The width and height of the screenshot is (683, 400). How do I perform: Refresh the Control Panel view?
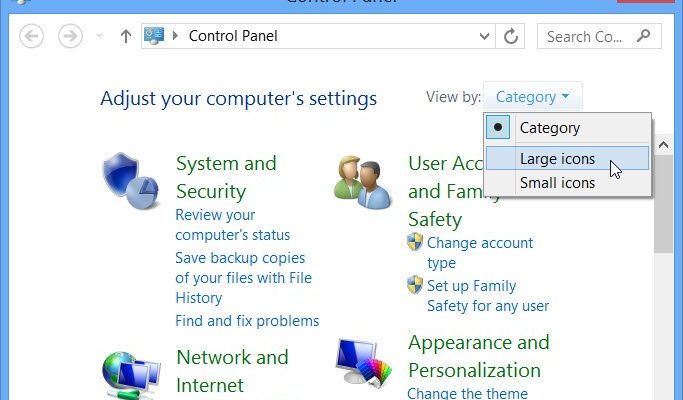(511, 36)
